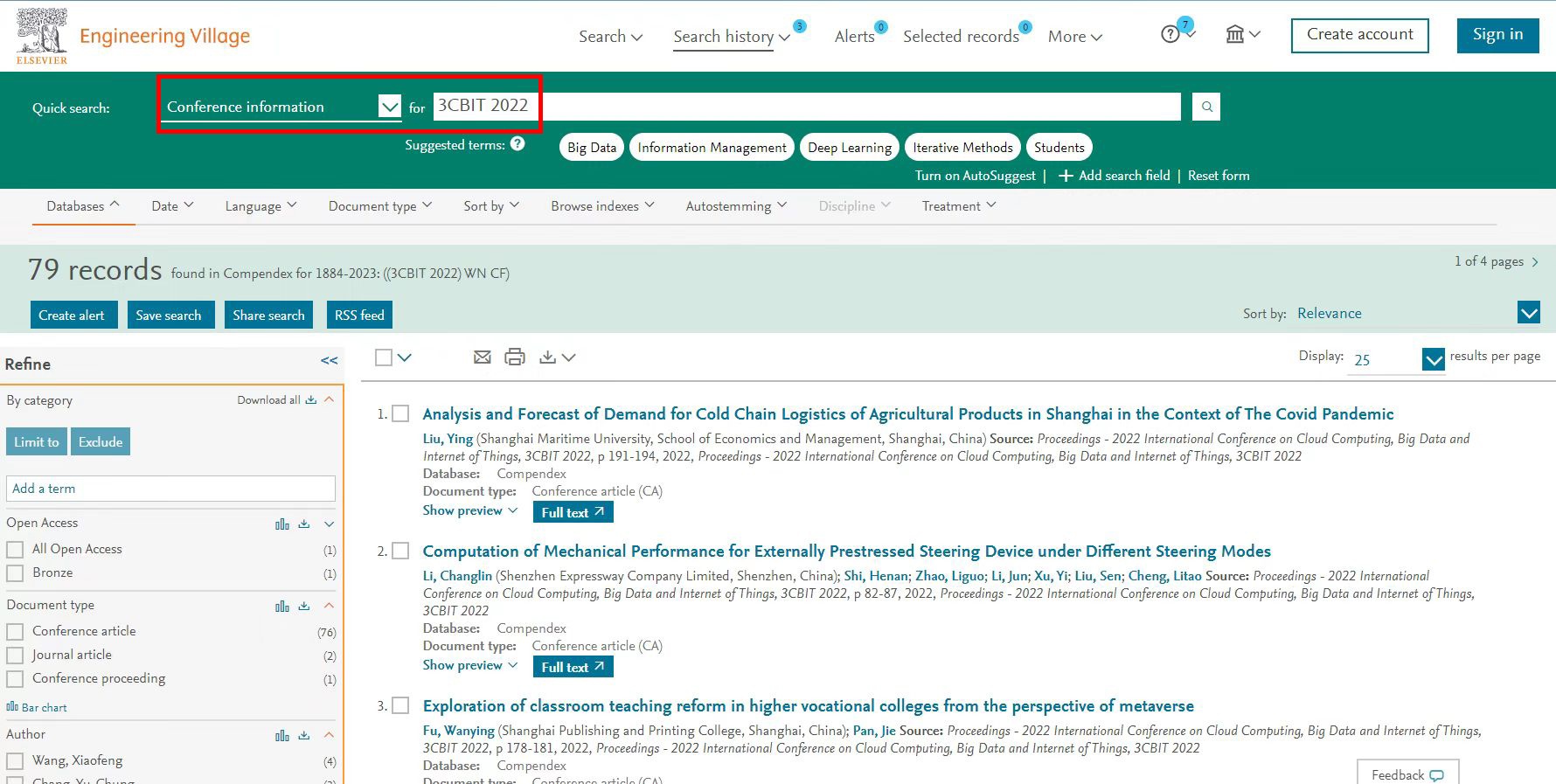Viewport: 1556px width, 784px height.
Task: Click the Reset form link
Action: coord(1219,176)
